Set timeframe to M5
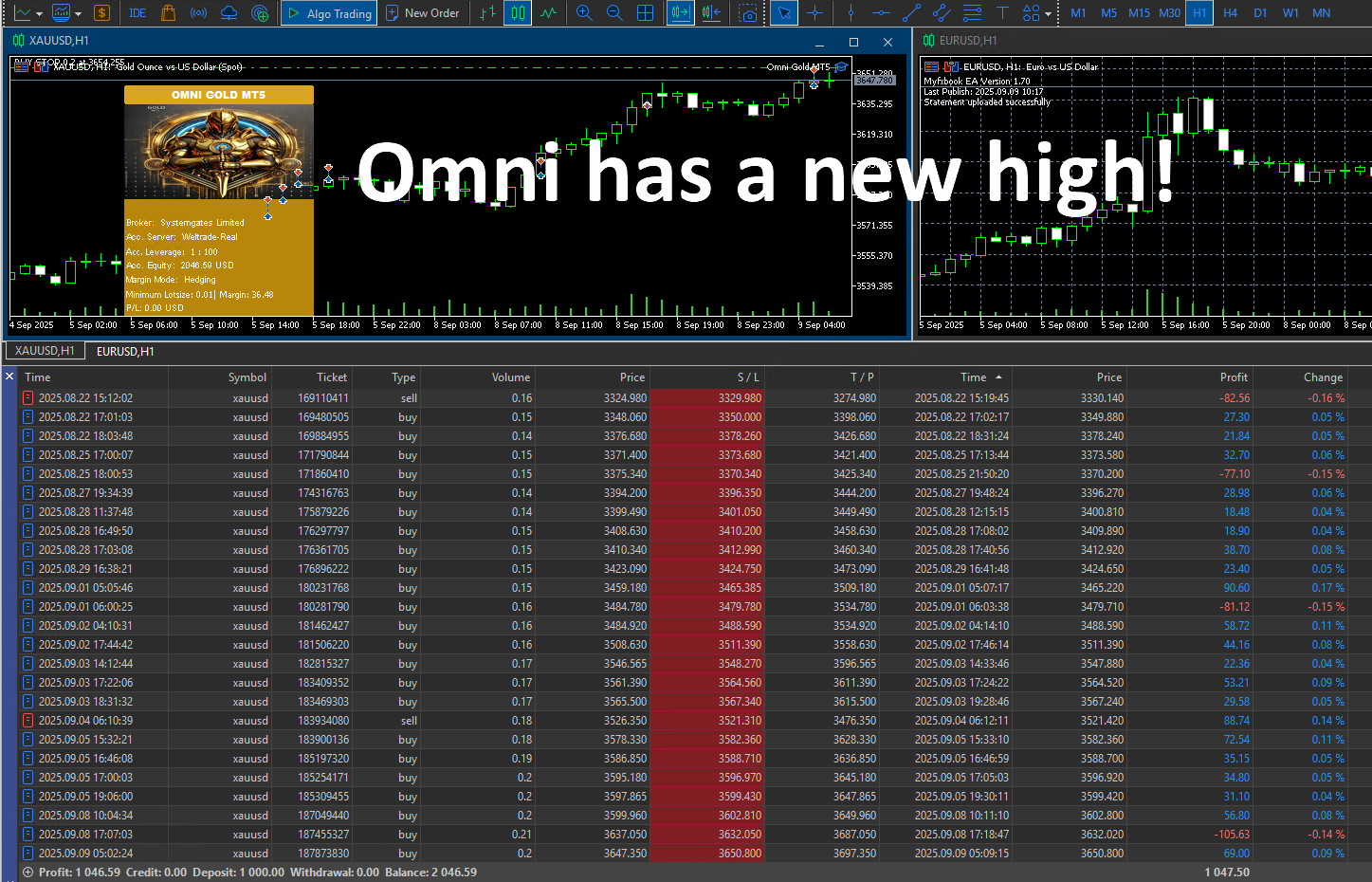Image resolution: width=1372 pixels, height=882 pixels. [x=1108, y=13]
